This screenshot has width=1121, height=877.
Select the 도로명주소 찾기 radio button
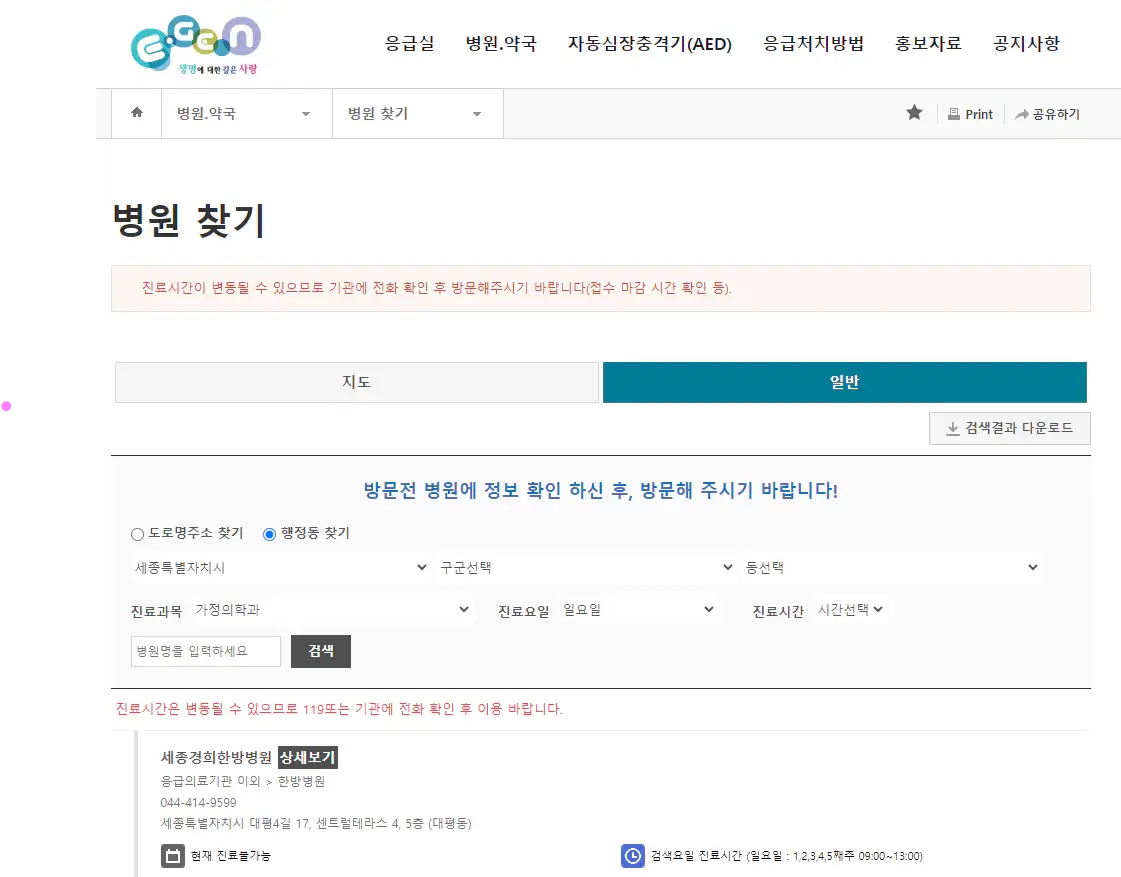click(x=137, y=533)
